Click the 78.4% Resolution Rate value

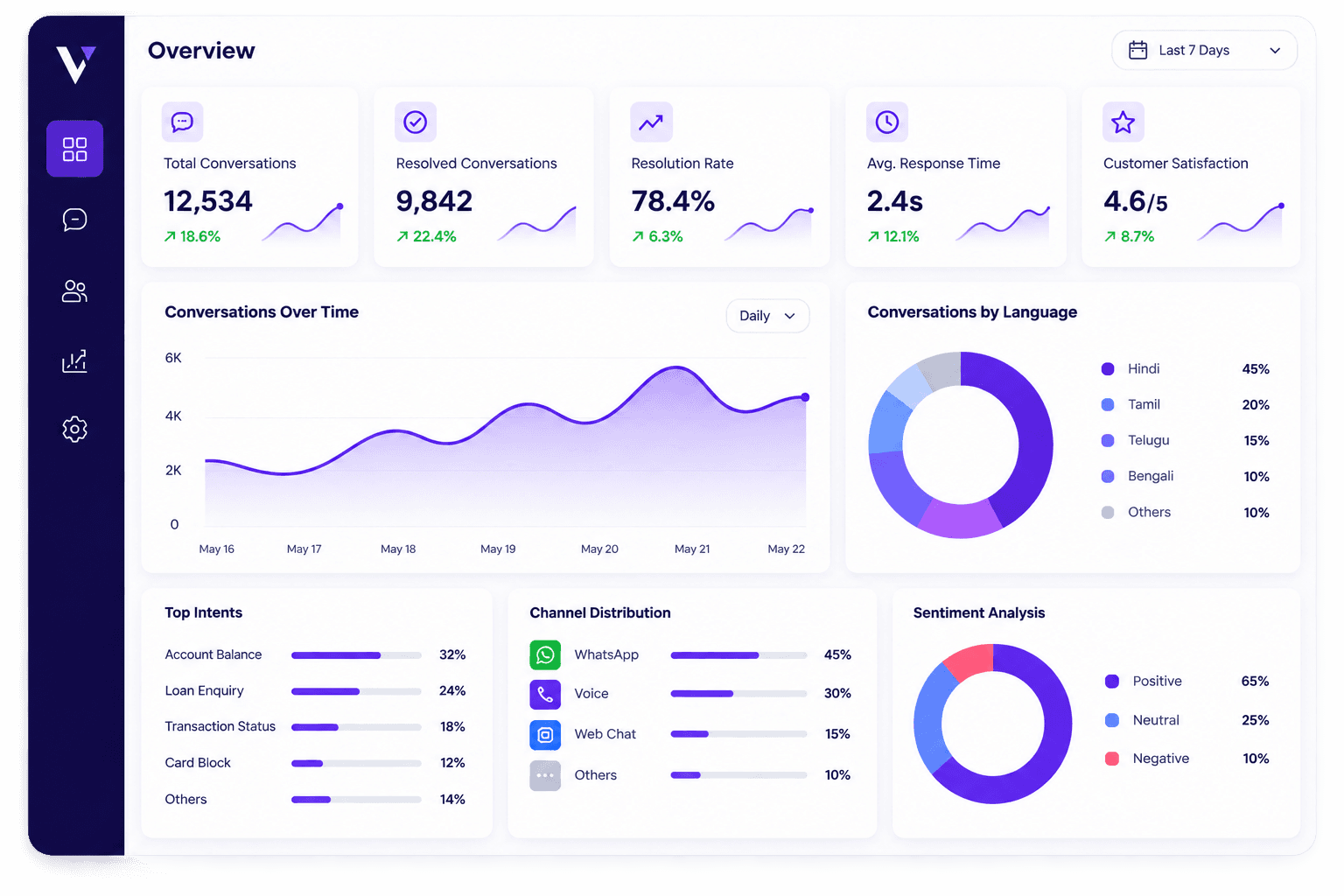(673, 202)
